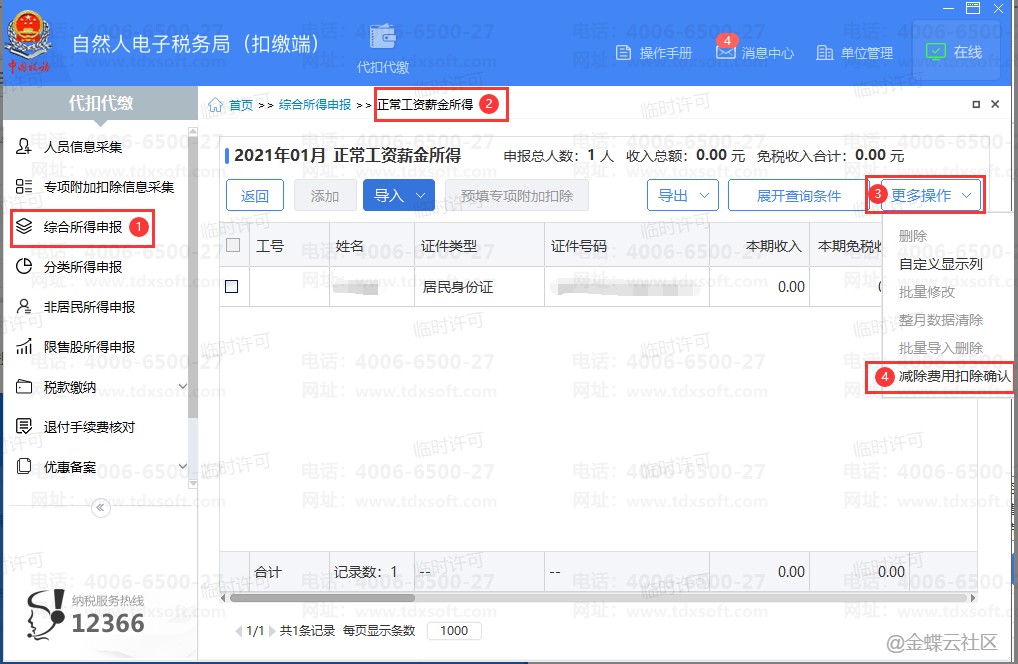Screen dimensions: 1018x664
Task: Click the horizontal scrollbar under the table
Action: point(322,598)
